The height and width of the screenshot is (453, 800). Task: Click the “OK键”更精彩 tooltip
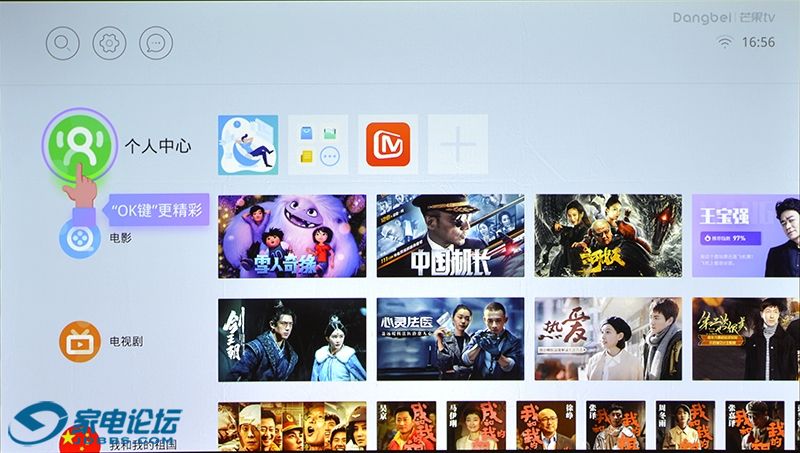[157, 210]
